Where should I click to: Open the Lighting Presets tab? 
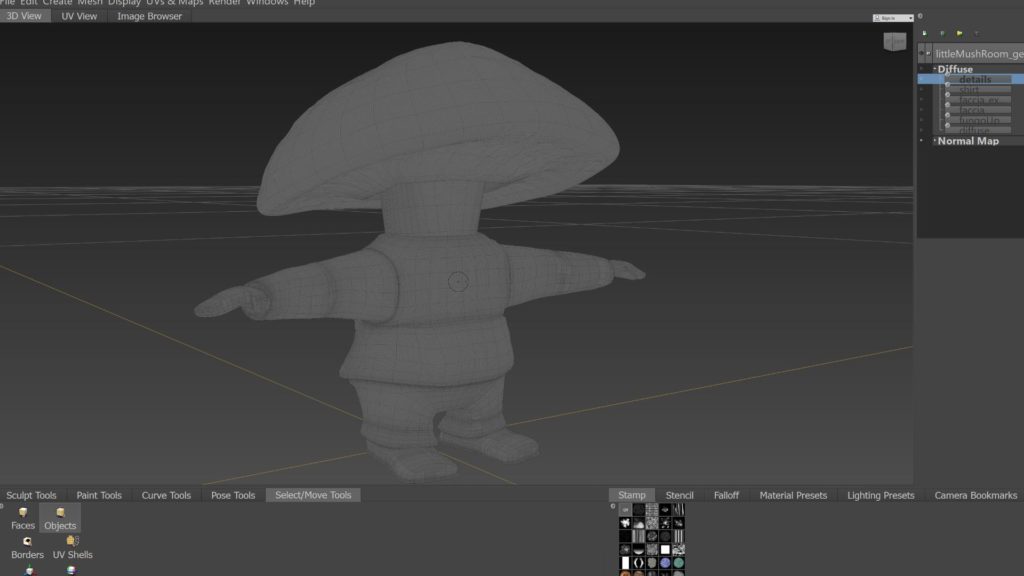pyautogui.click(x=881, y=495)
